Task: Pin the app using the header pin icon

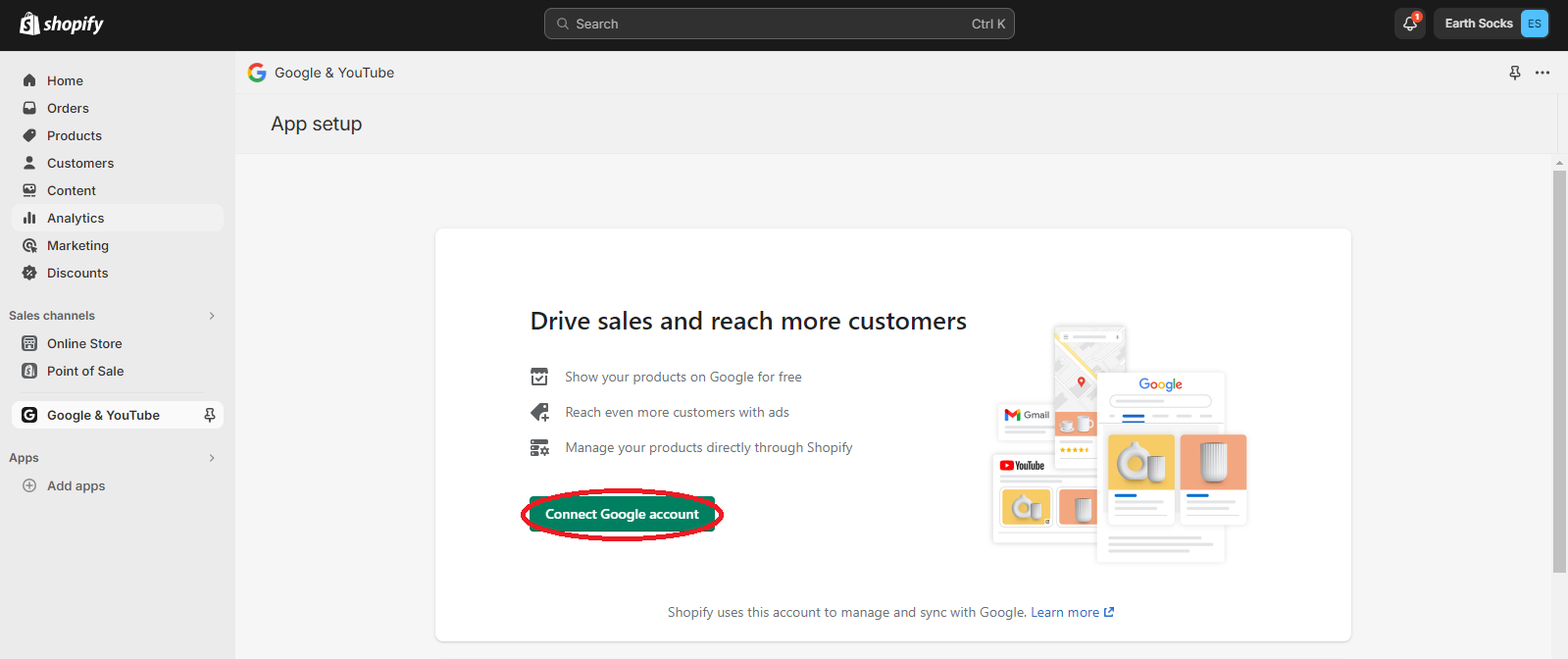Action: [1514, 73]
